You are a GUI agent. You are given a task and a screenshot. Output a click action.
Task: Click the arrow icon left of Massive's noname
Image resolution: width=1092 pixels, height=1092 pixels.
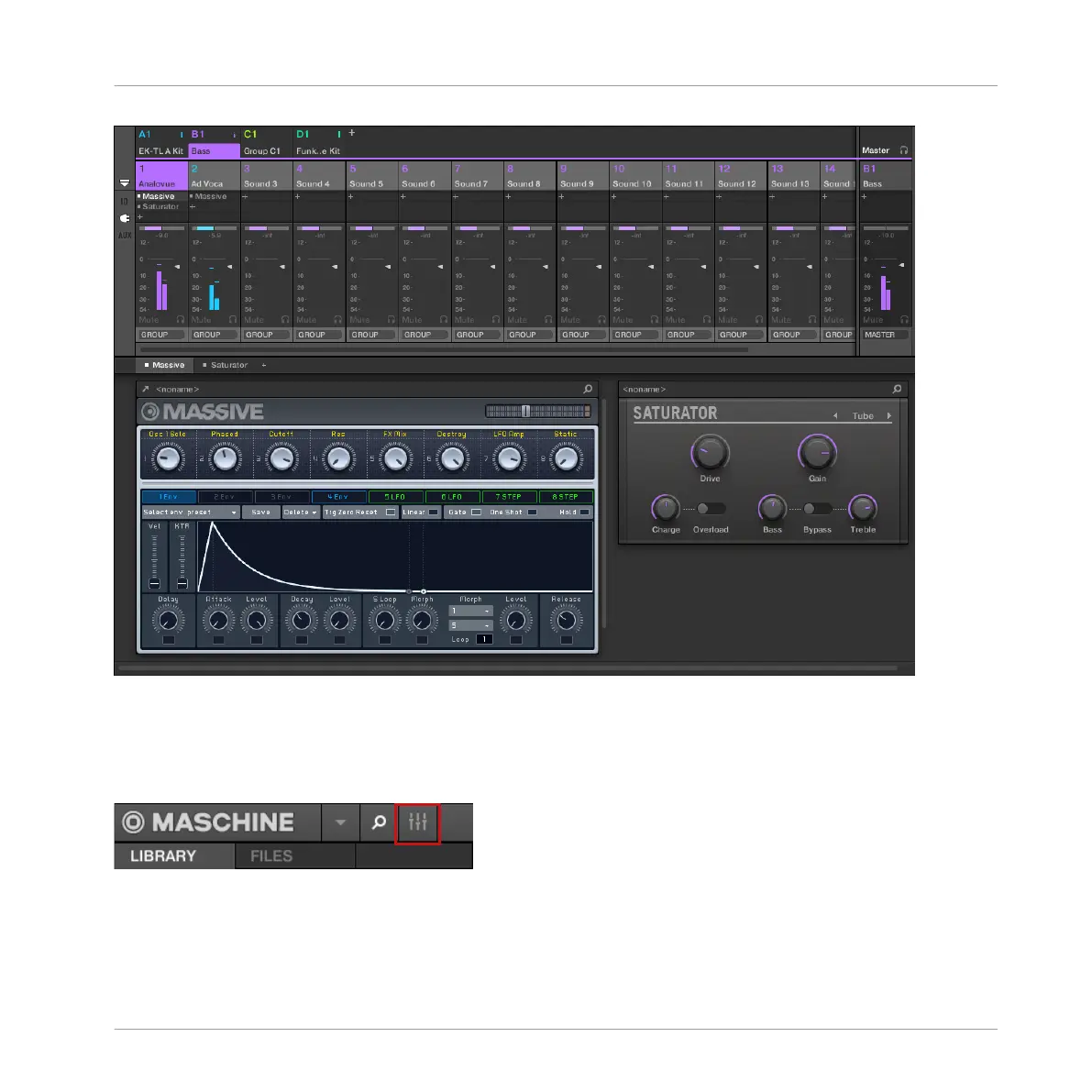pyautogui.click(x=146, y=390)
